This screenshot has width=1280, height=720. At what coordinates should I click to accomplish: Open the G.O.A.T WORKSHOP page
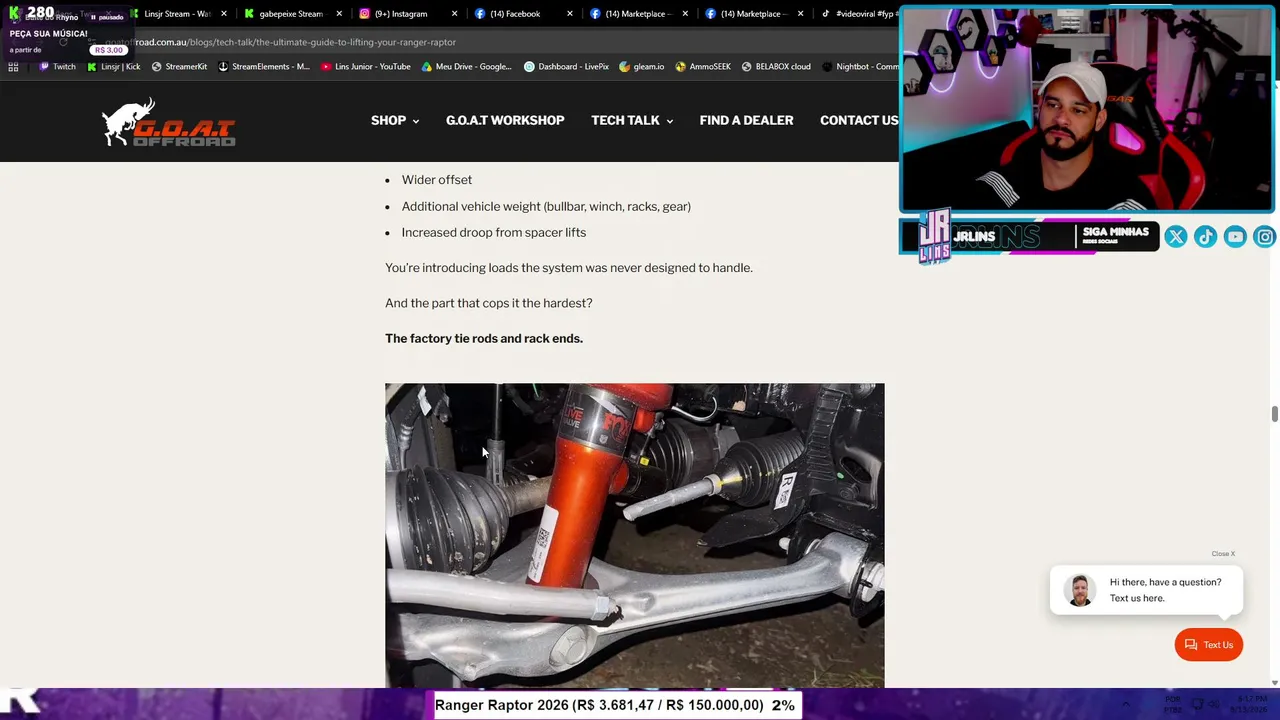pos(505,121)
